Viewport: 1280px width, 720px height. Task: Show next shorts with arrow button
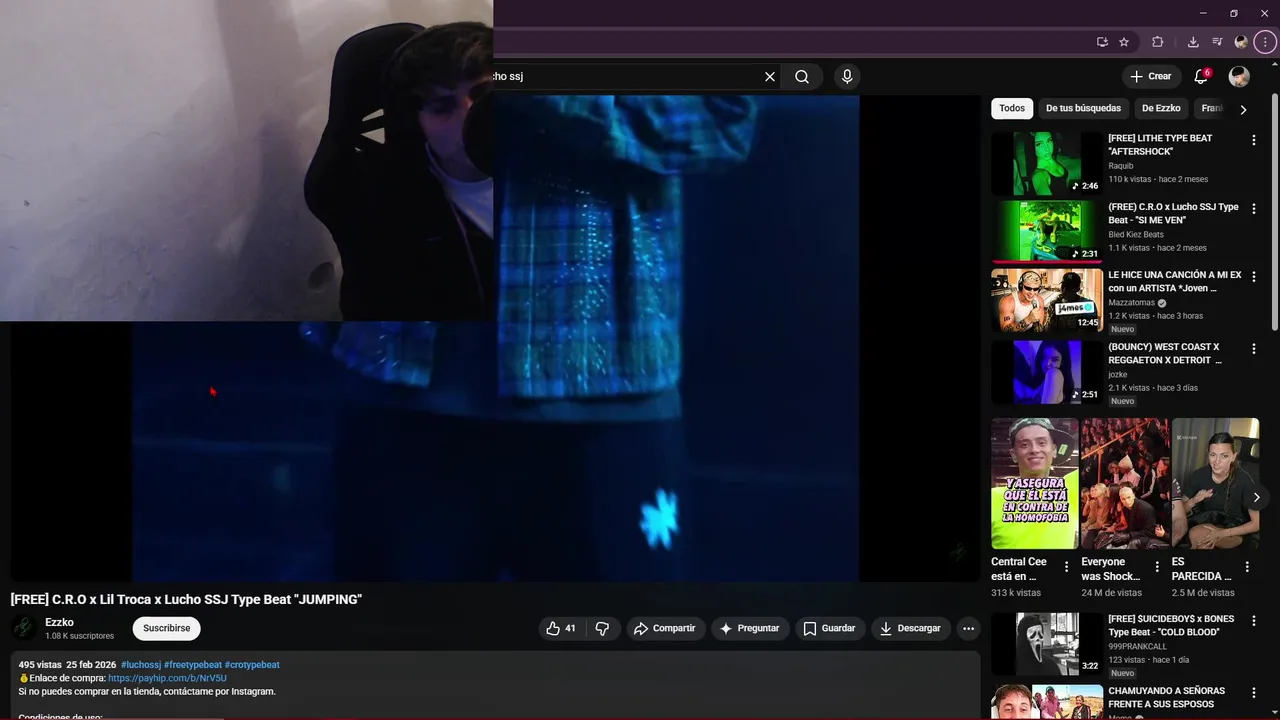[1256, 497]
